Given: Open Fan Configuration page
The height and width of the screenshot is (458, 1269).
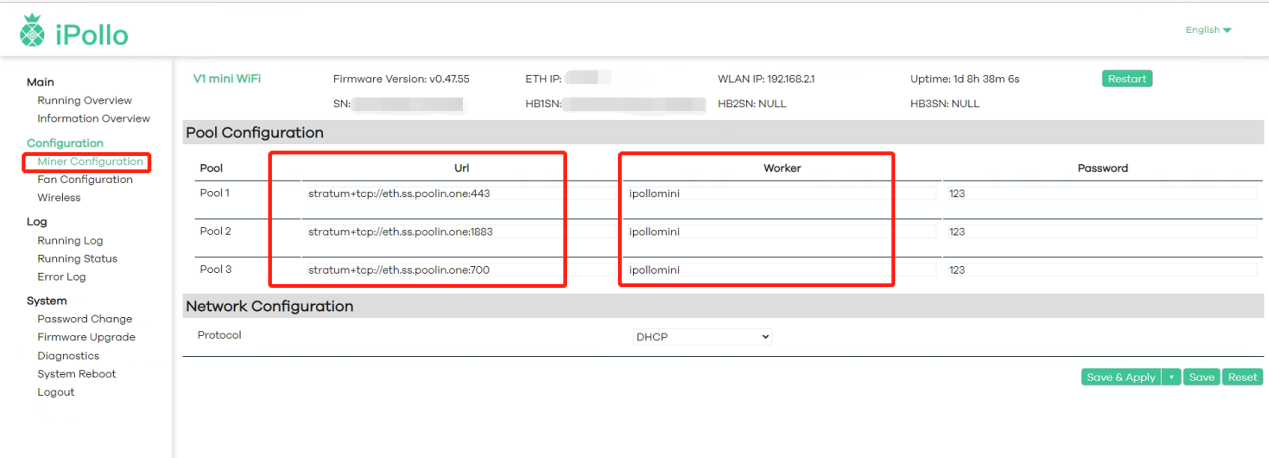Looking at the screenshot, I should click(85, 180).
